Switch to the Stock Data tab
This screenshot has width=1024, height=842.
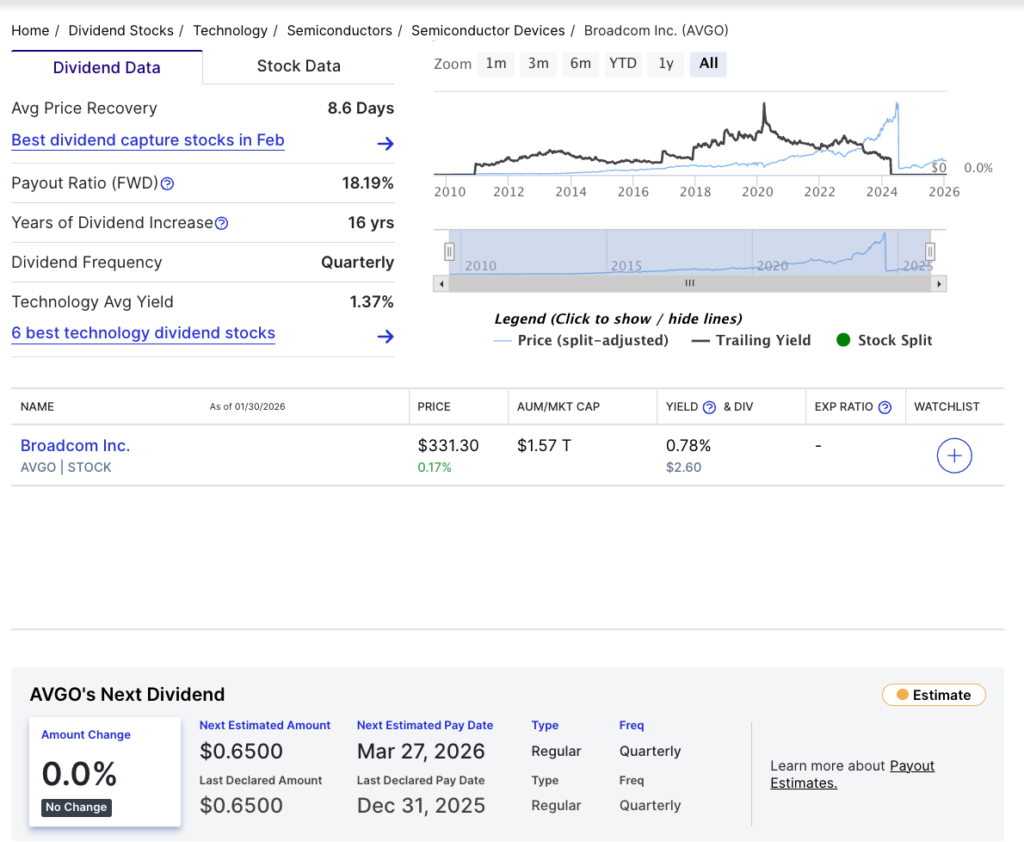[x=298, y=66]
